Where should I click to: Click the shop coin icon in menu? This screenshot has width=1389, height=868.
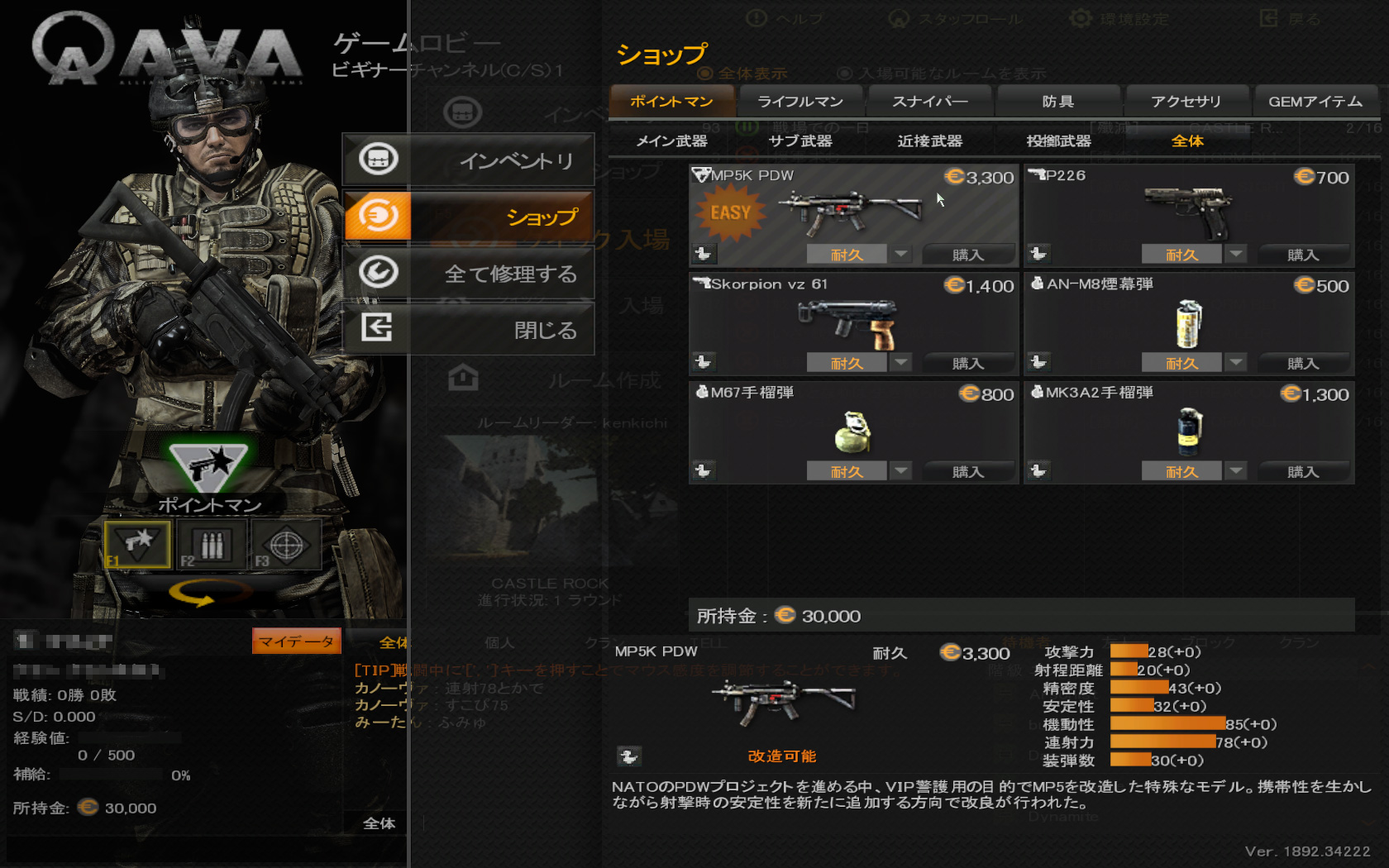point(378,216)
